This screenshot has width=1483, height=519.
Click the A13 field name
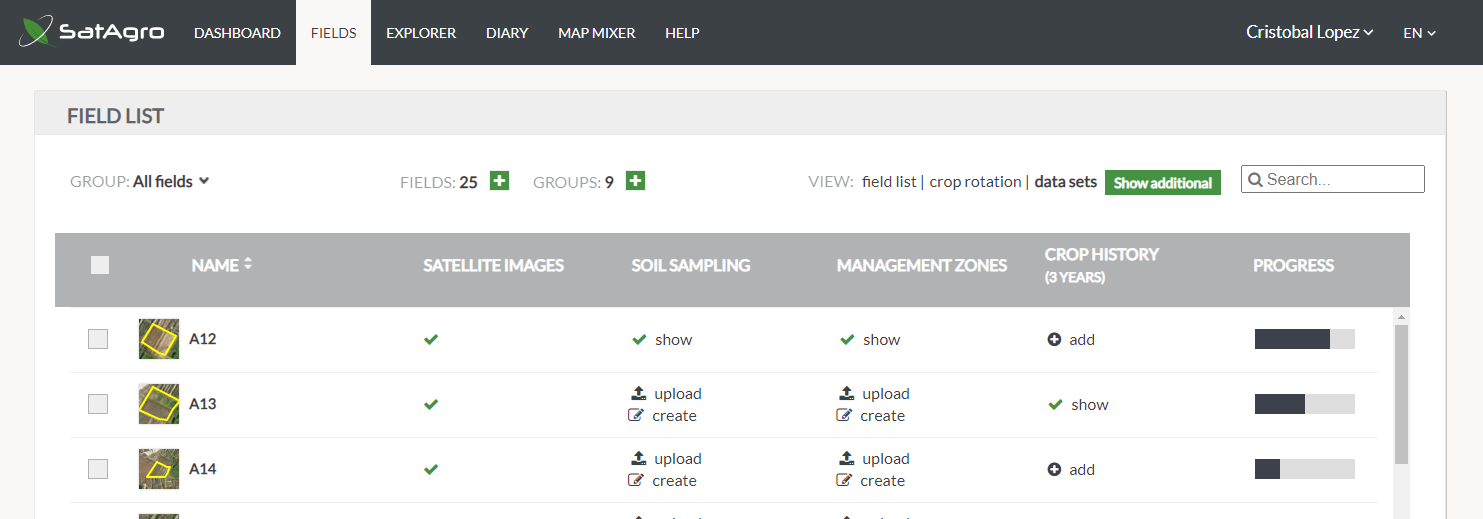pos(203,404)
